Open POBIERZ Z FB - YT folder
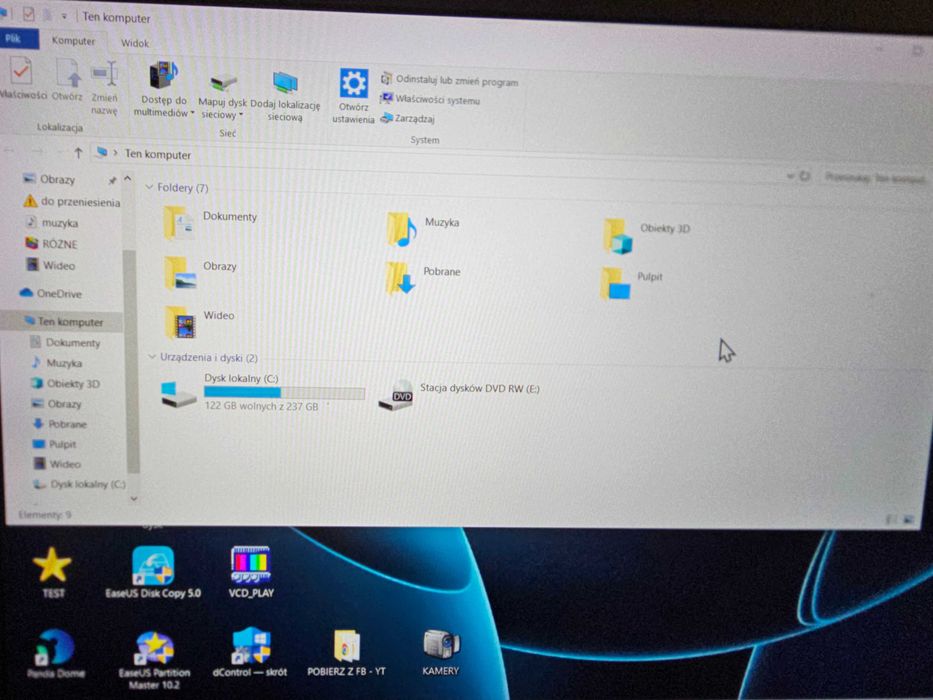The width and height of the screenshot is (933, 700). click(346, 652)
